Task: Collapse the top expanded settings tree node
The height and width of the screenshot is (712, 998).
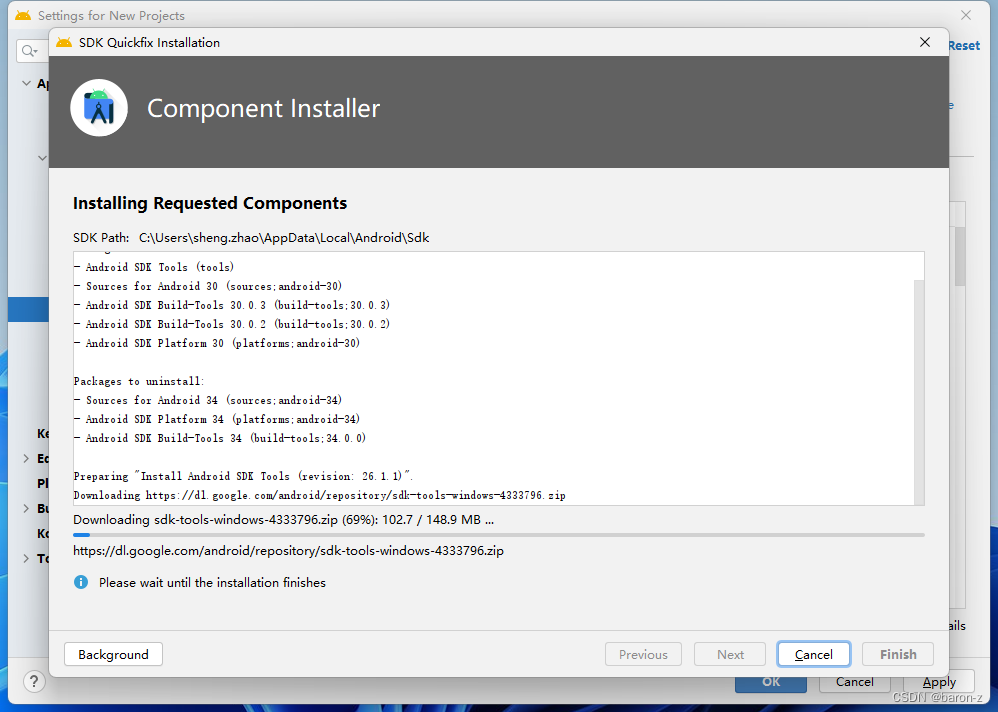Action: (26, 83)
